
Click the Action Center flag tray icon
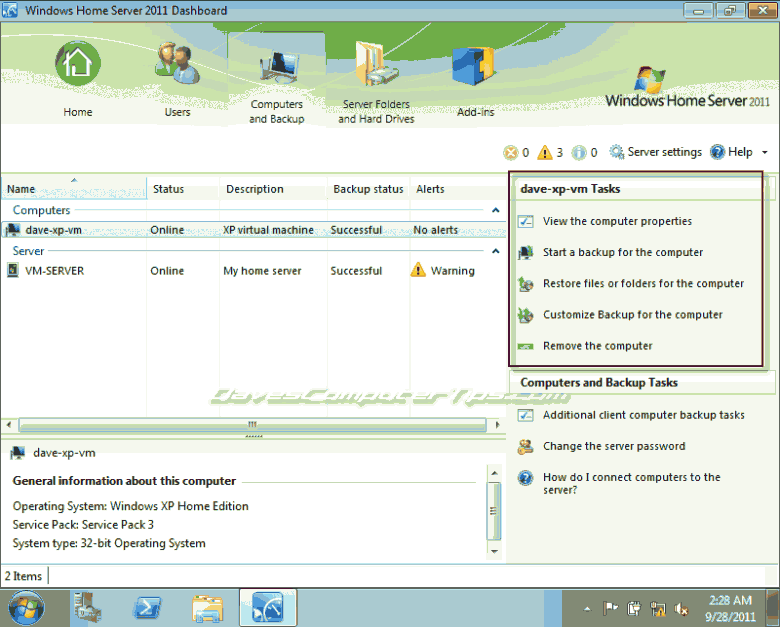tap(610, 608)
